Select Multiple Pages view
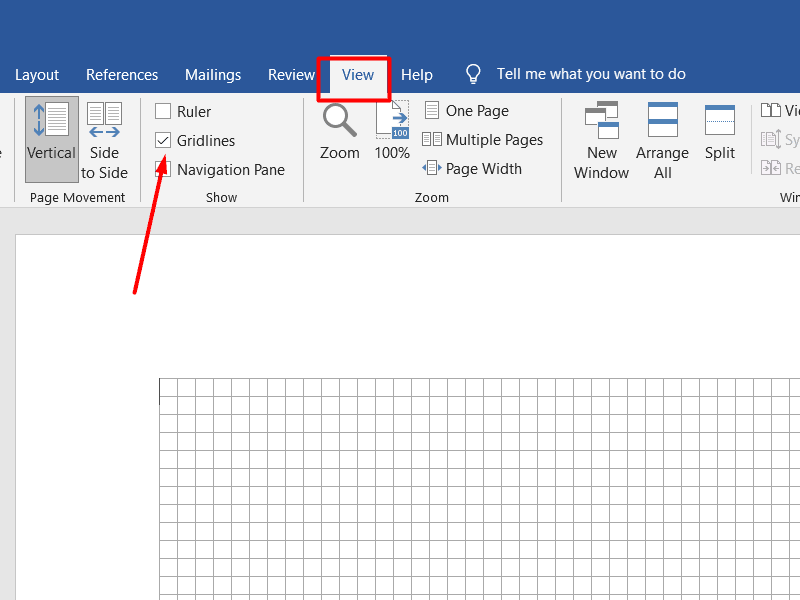This screenshot has width=800, height=600. 483,140
